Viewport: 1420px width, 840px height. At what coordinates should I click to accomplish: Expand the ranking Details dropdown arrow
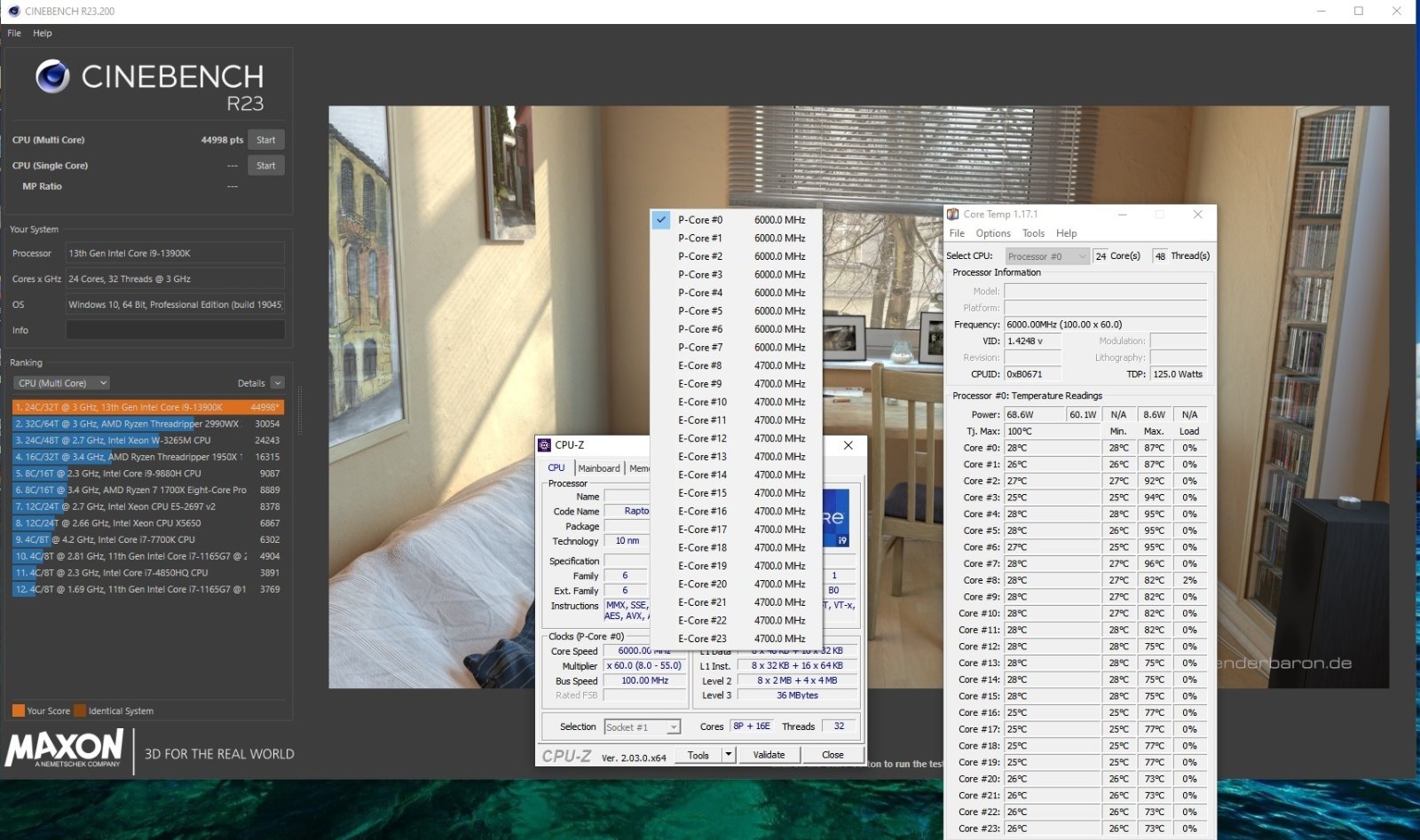(278, 383)
